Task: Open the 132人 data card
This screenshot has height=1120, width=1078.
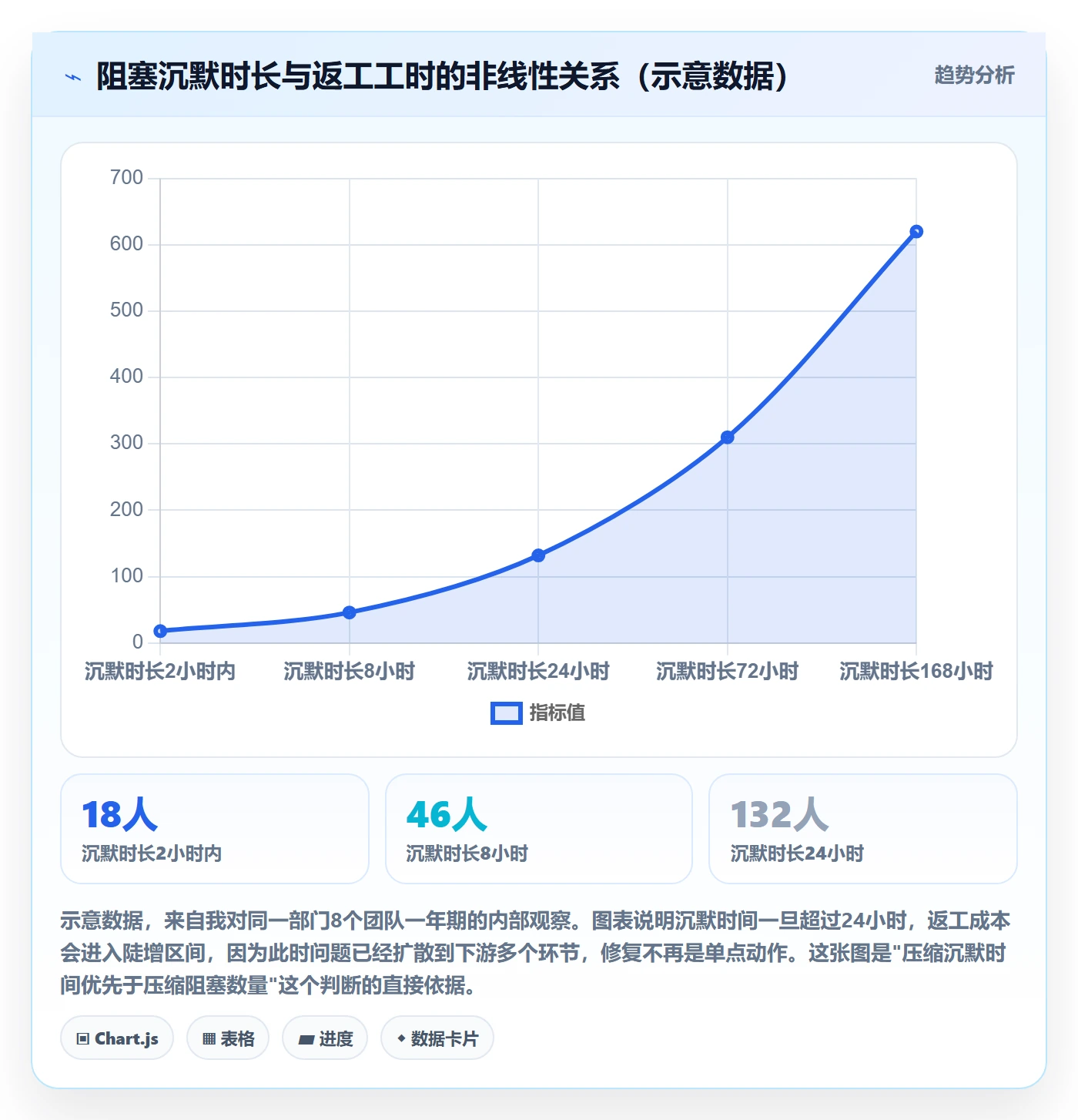Action: click(x=863, y=829)
